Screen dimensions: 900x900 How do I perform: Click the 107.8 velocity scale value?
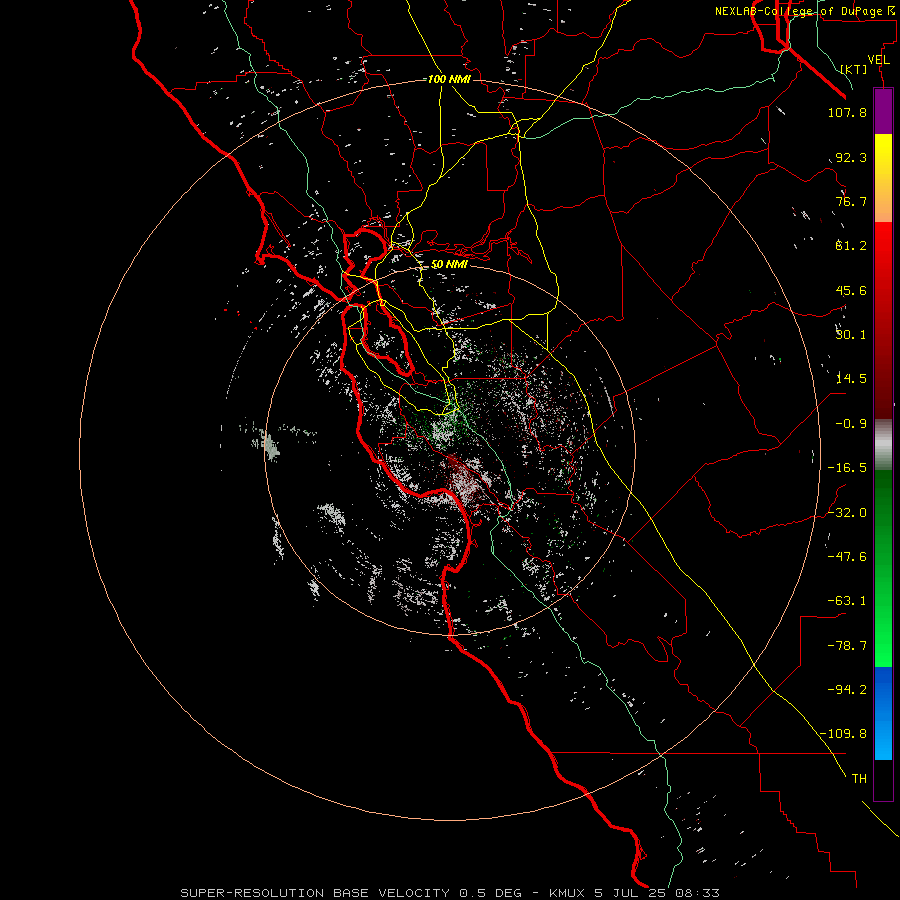pos(847,112)
